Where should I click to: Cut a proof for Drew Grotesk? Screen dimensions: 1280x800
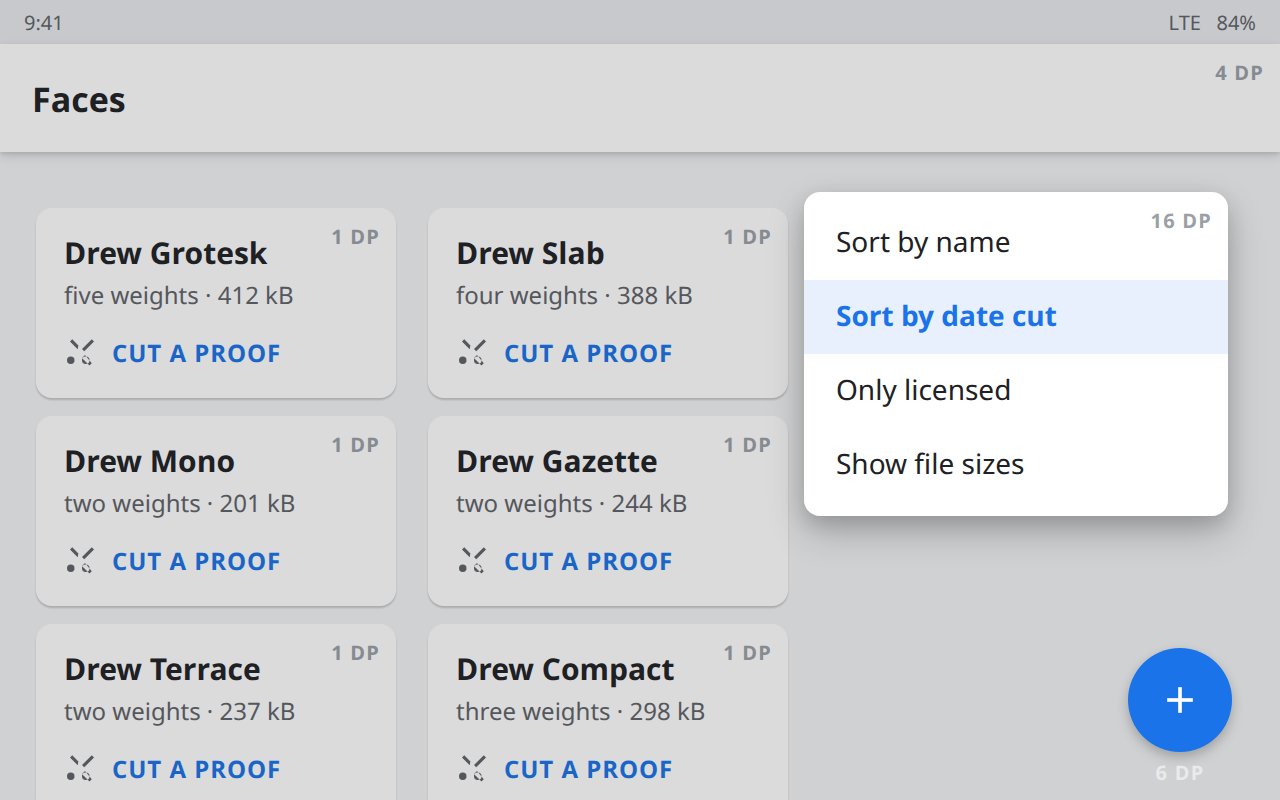tap(196, 353)
